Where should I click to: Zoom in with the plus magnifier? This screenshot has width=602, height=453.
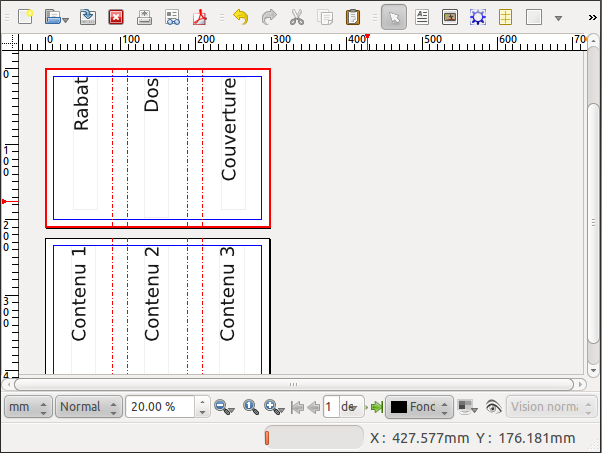[274, 407]
